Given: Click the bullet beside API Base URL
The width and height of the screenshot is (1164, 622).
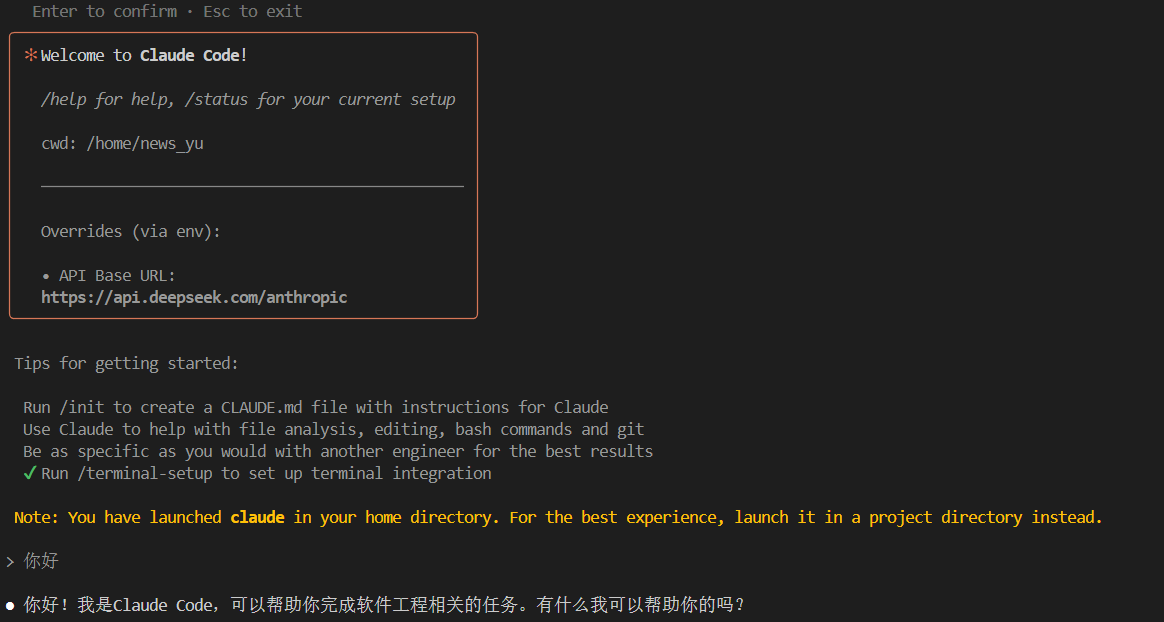Looking at the screenshot, I should tap(46, 276).
